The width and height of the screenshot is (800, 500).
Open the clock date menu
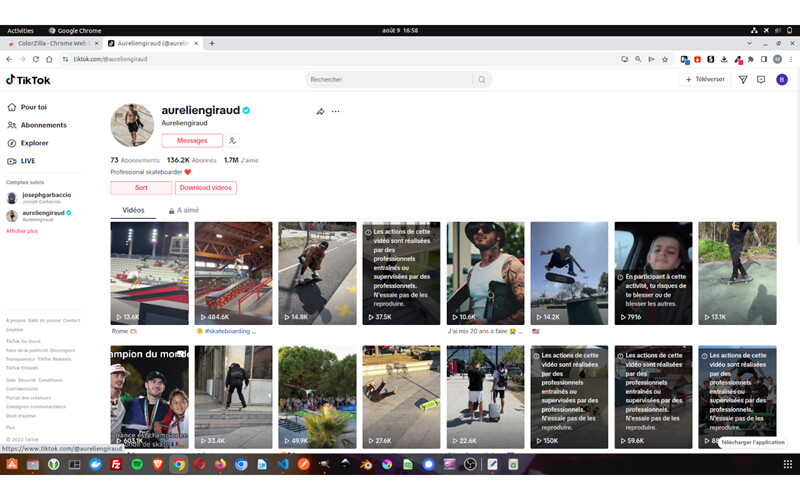(400, 31)
